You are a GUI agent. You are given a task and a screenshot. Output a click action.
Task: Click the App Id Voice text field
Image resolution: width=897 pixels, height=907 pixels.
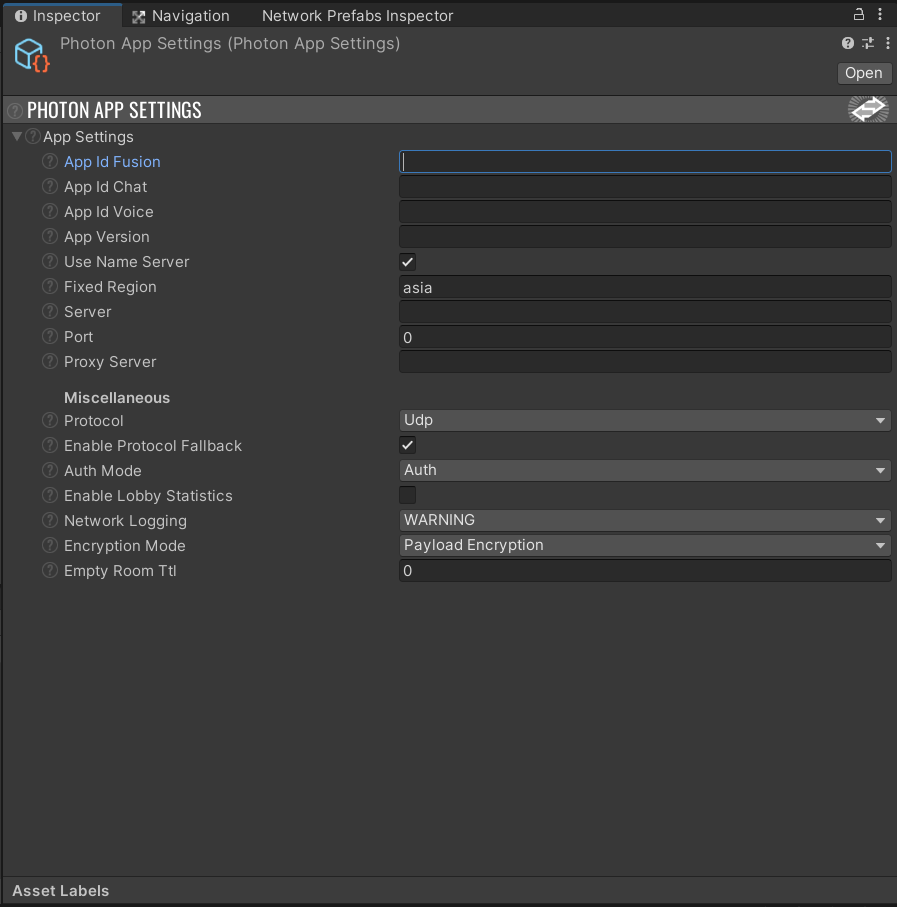tap(645, 212)
